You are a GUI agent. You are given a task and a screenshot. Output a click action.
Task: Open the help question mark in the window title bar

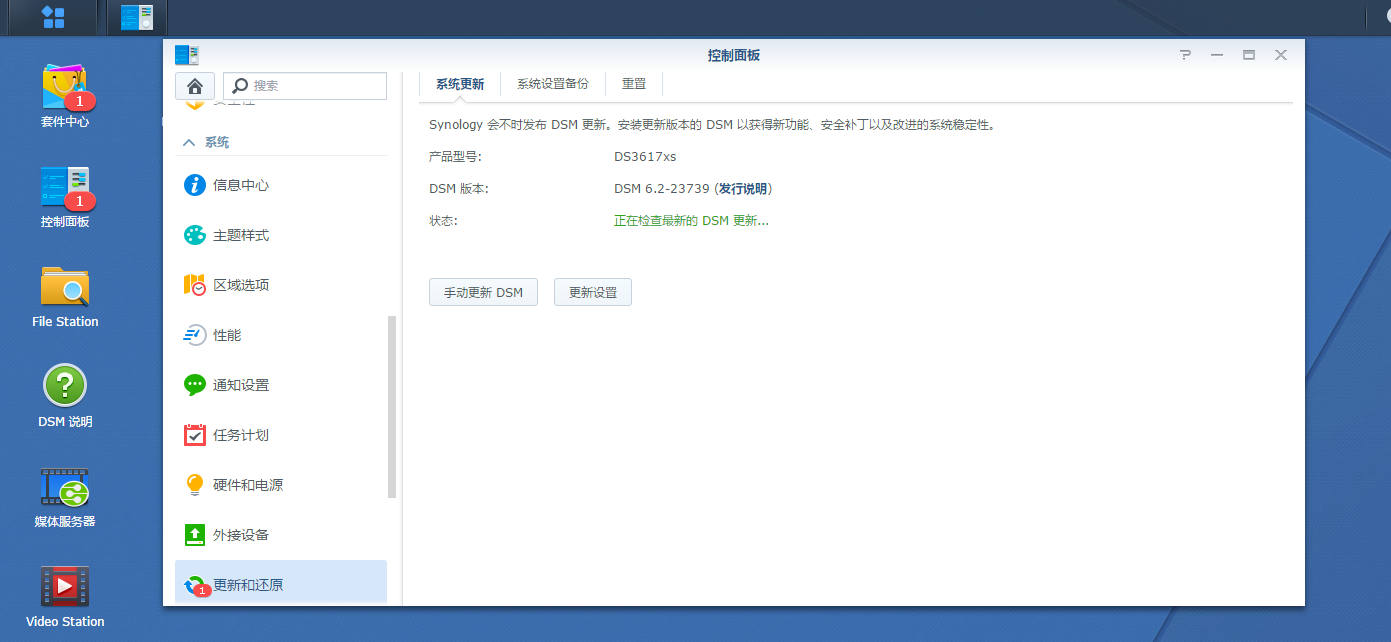coord(1185,55)
